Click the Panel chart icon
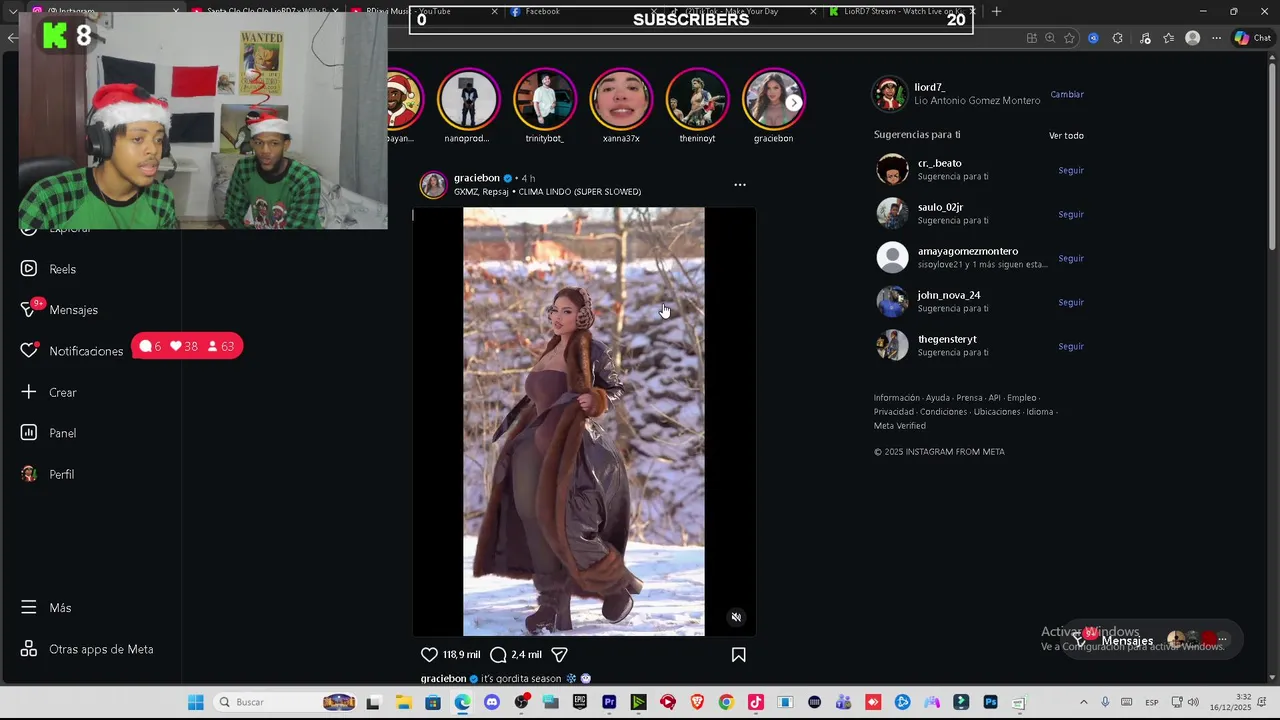The width and height of the screenshot is (1280, 720). point(29,433)
